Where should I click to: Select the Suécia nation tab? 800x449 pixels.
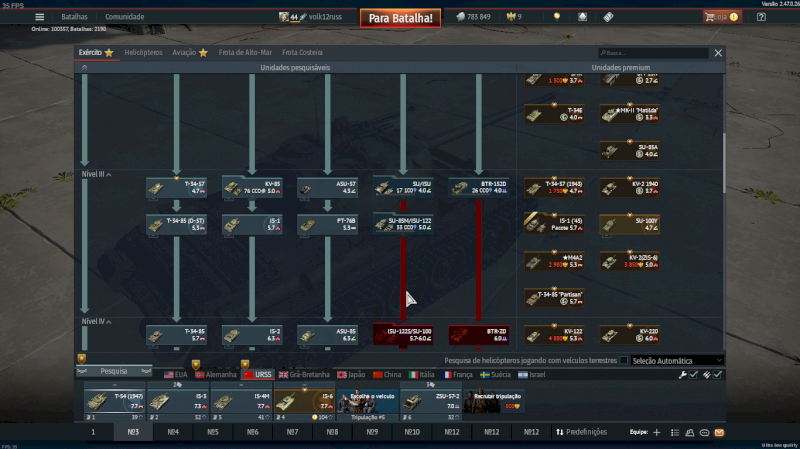495,375
